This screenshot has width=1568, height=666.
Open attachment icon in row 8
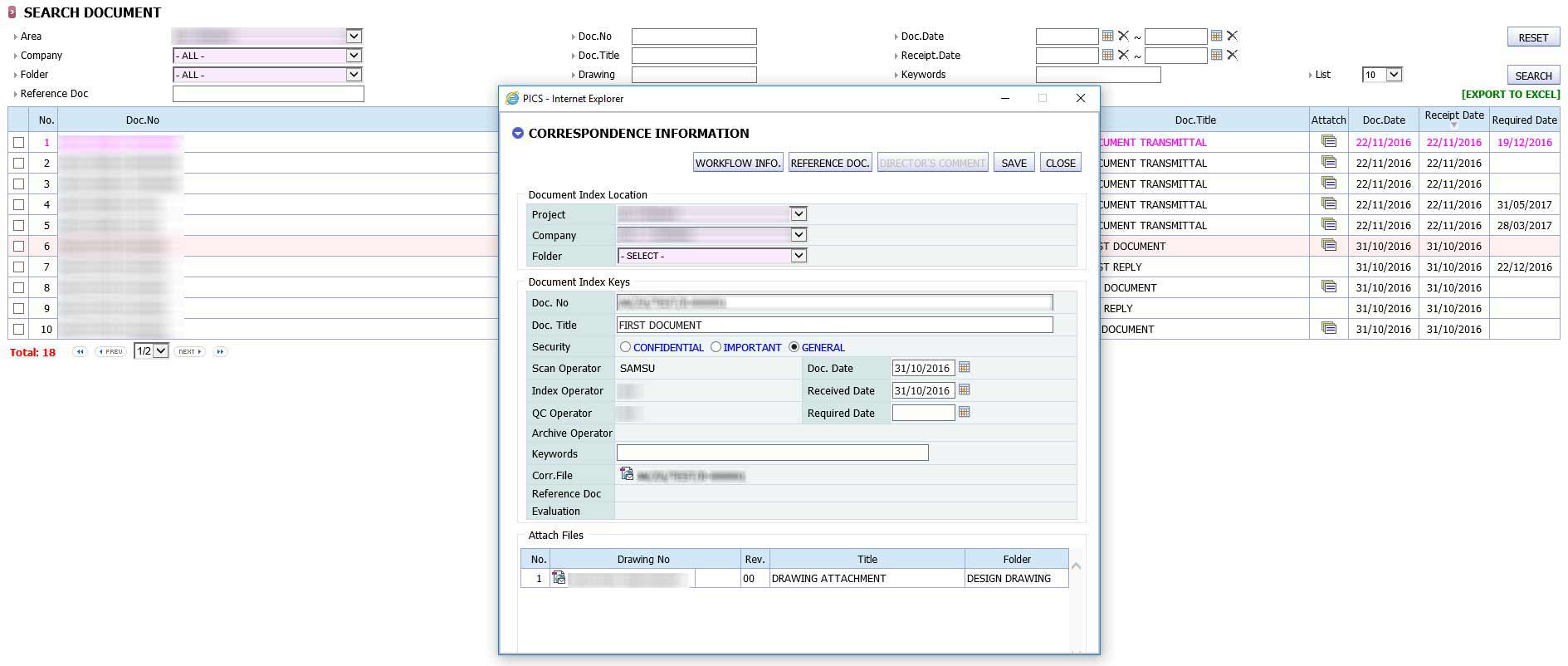[1329, 286]
